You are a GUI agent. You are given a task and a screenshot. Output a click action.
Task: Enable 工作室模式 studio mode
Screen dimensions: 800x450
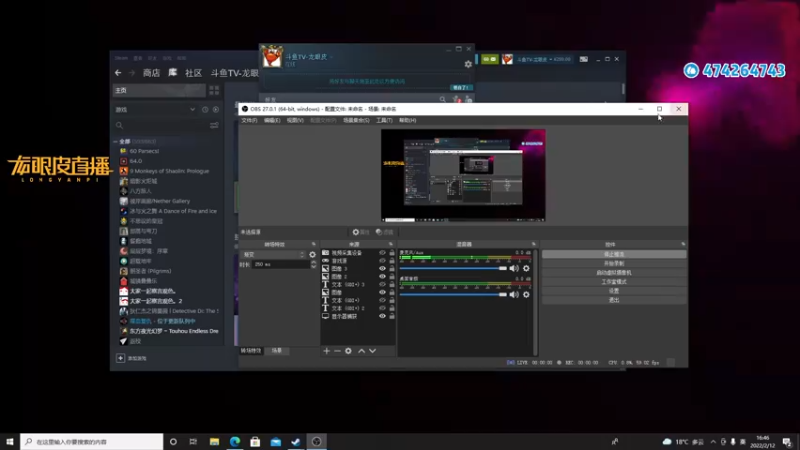(x=614, y=282)
